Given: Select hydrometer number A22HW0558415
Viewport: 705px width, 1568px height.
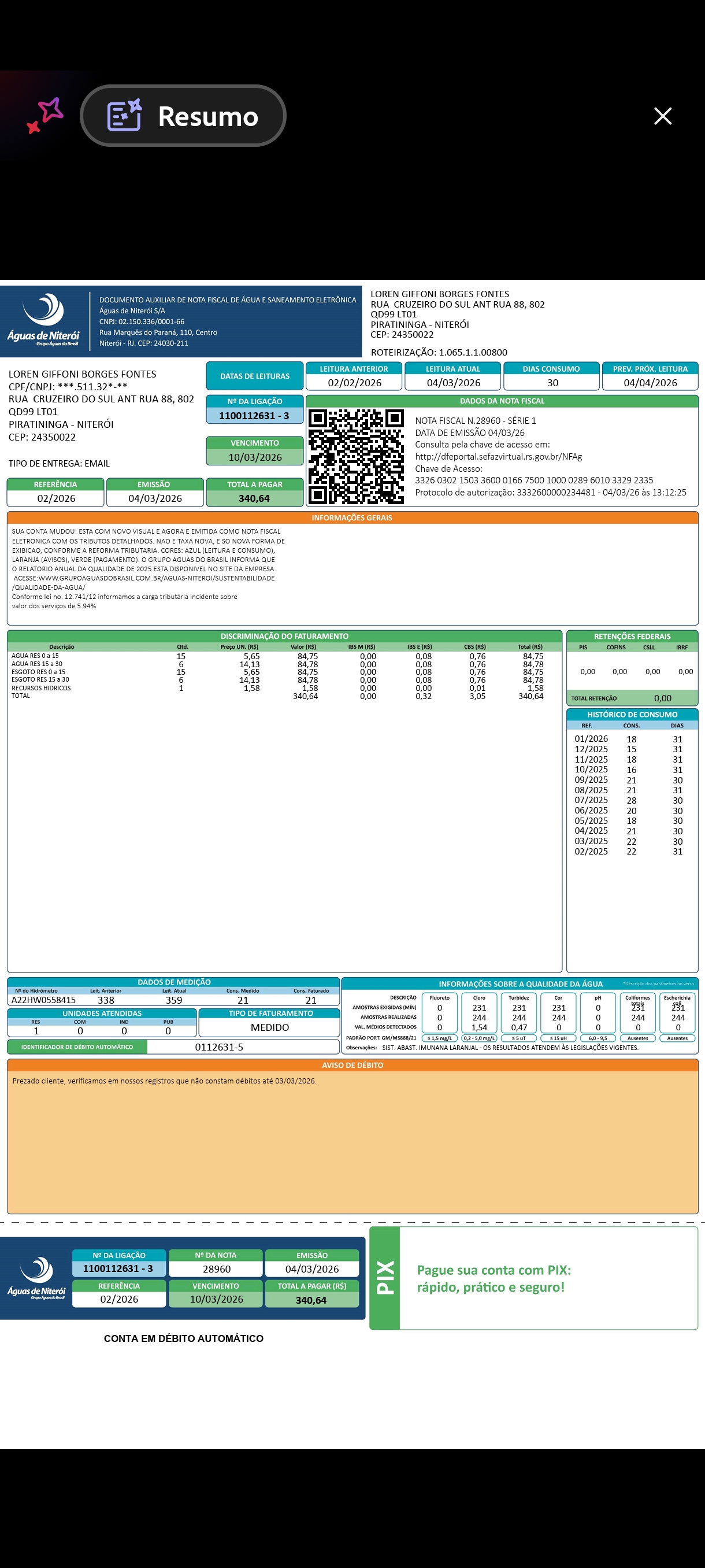Looking at the screenshot, I should [x=44, y=1000].
